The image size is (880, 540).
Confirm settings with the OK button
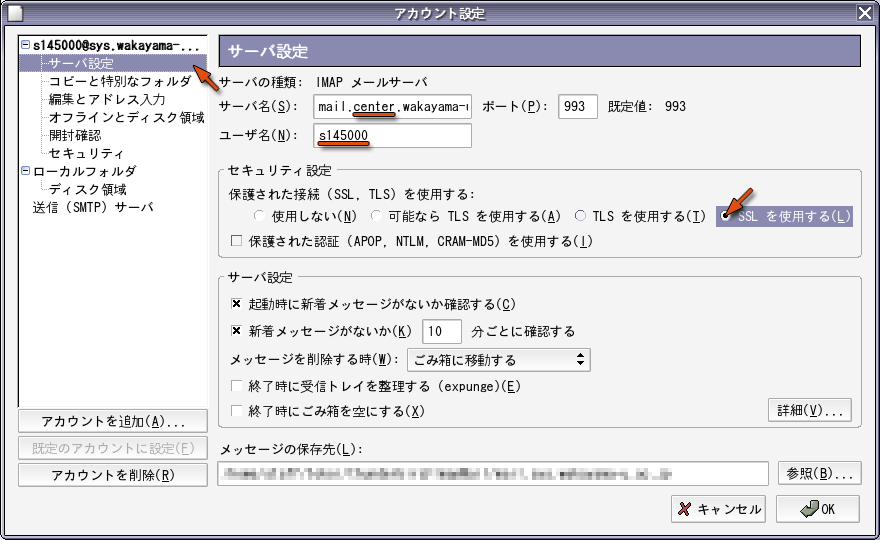click(818, 509)
